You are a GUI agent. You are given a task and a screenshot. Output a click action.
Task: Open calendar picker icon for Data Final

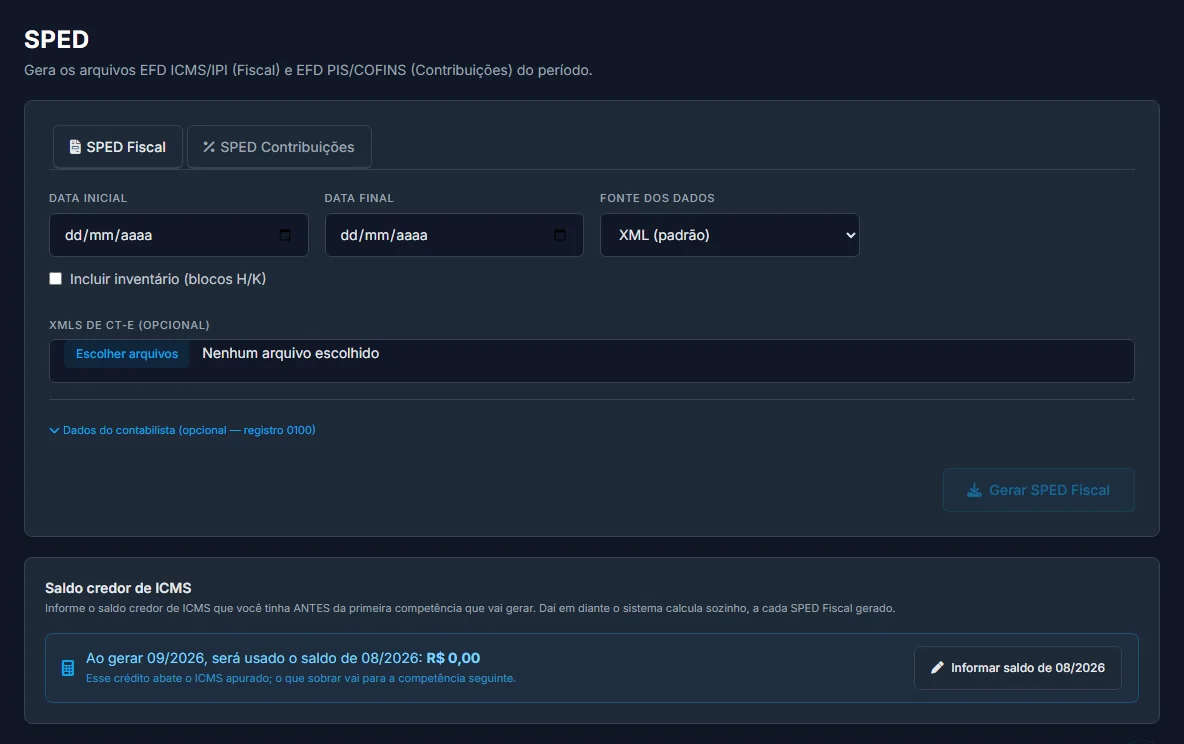pyautogui.click(x=560, y=235)
